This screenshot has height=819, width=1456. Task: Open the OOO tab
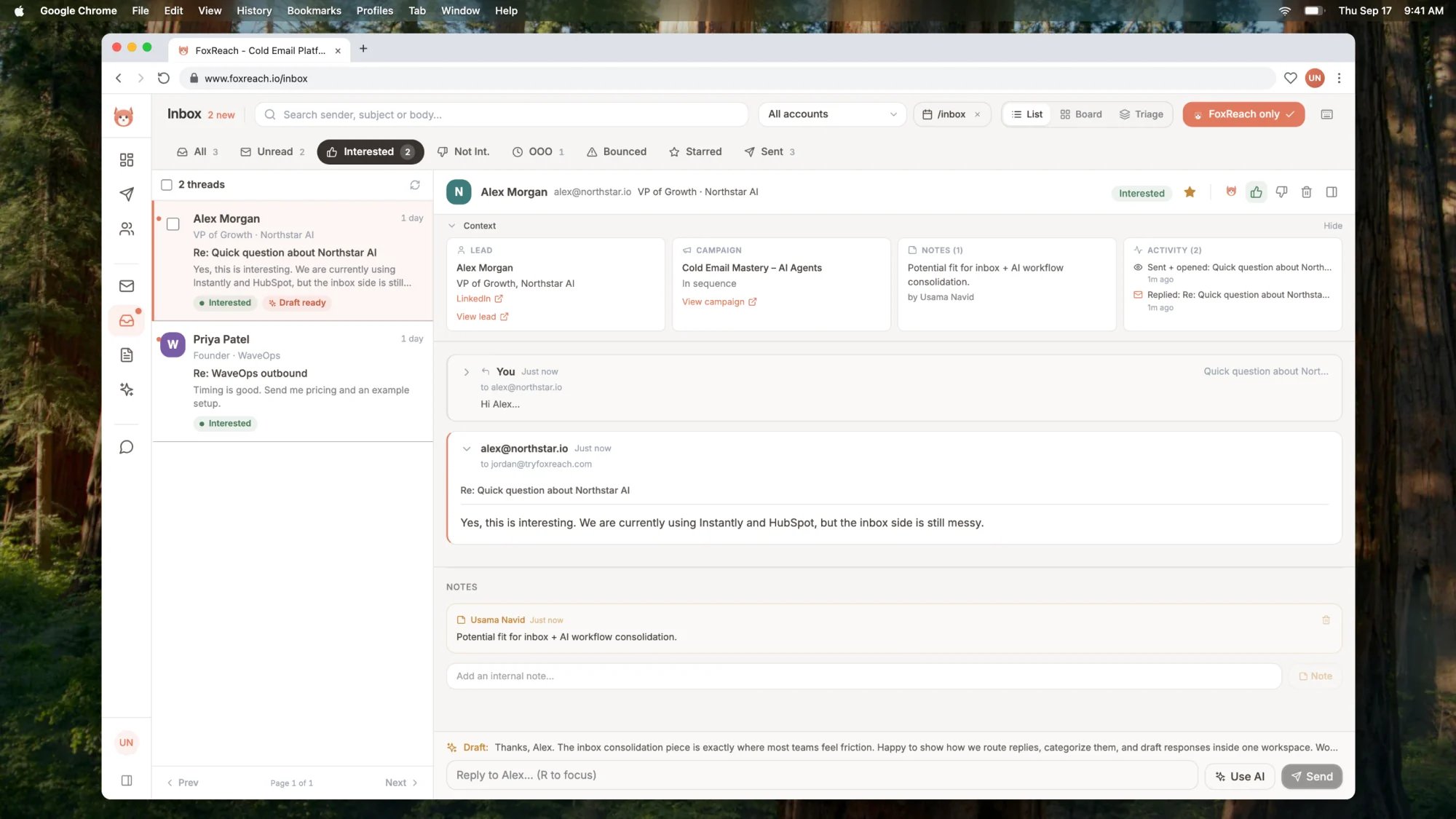point(538,152)
